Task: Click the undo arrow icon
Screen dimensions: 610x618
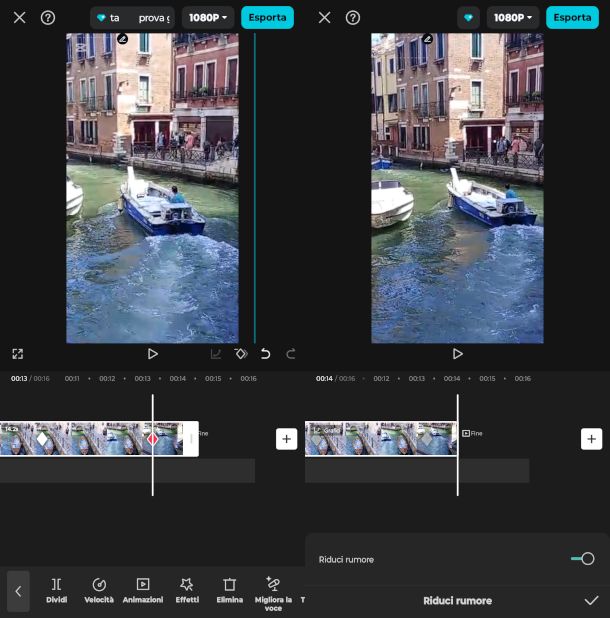Action: (x=265, y=354)
